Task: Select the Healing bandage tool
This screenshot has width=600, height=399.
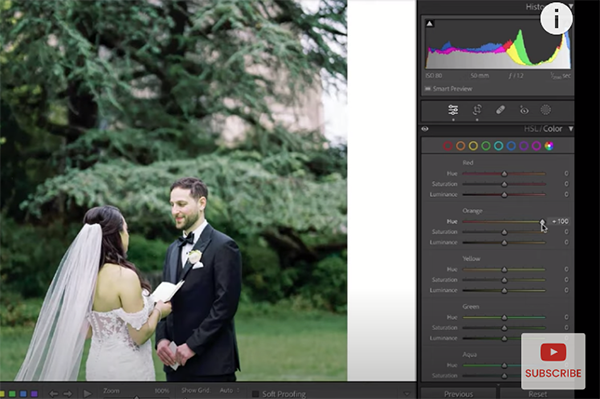Action: pos(500,110)
